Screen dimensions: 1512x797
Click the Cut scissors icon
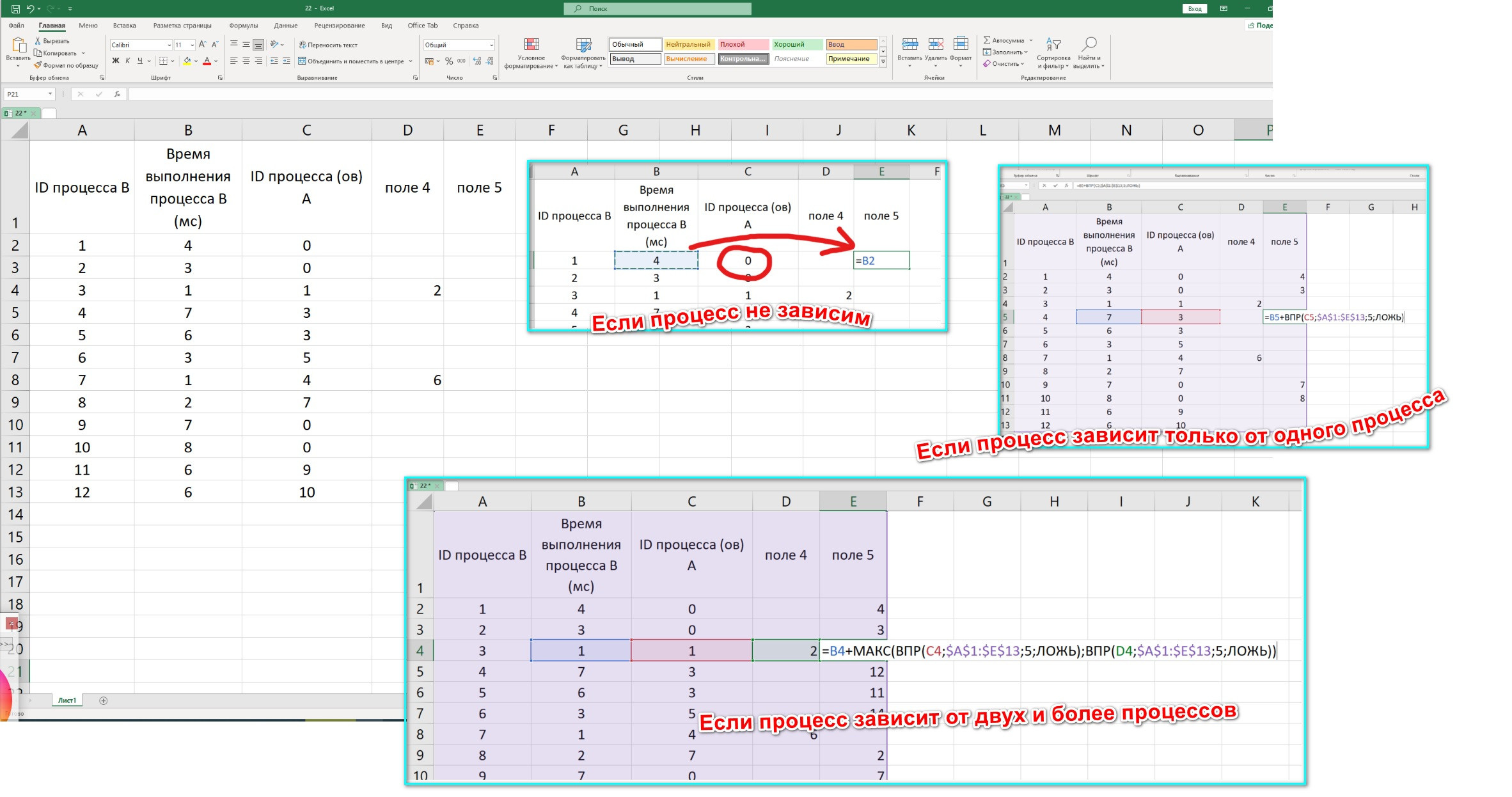pos(38,41)
